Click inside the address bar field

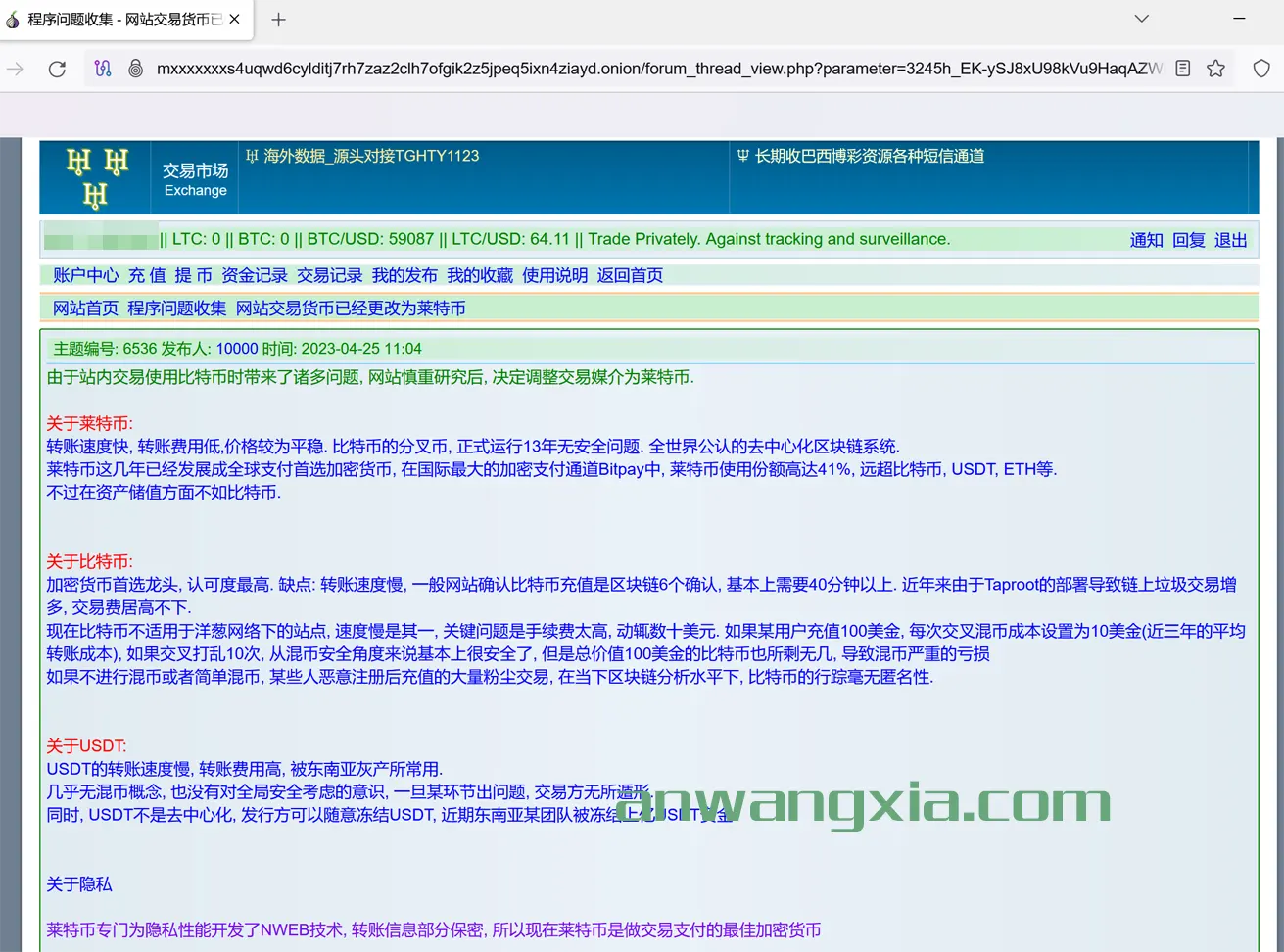[x=588, y=68]
